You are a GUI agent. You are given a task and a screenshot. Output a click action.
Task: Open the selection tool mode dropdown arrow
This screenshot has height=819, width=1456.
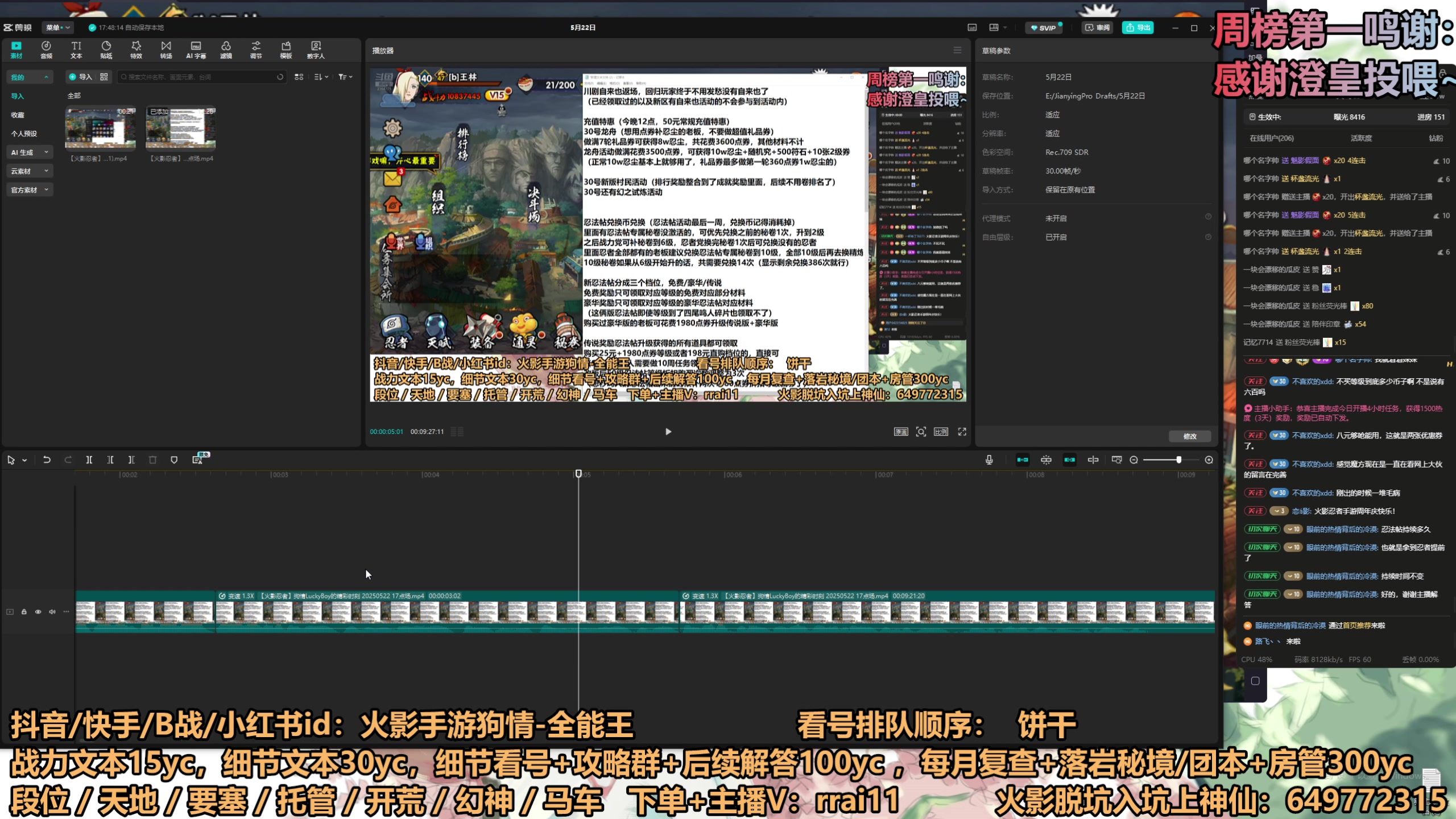pos(24,460)
